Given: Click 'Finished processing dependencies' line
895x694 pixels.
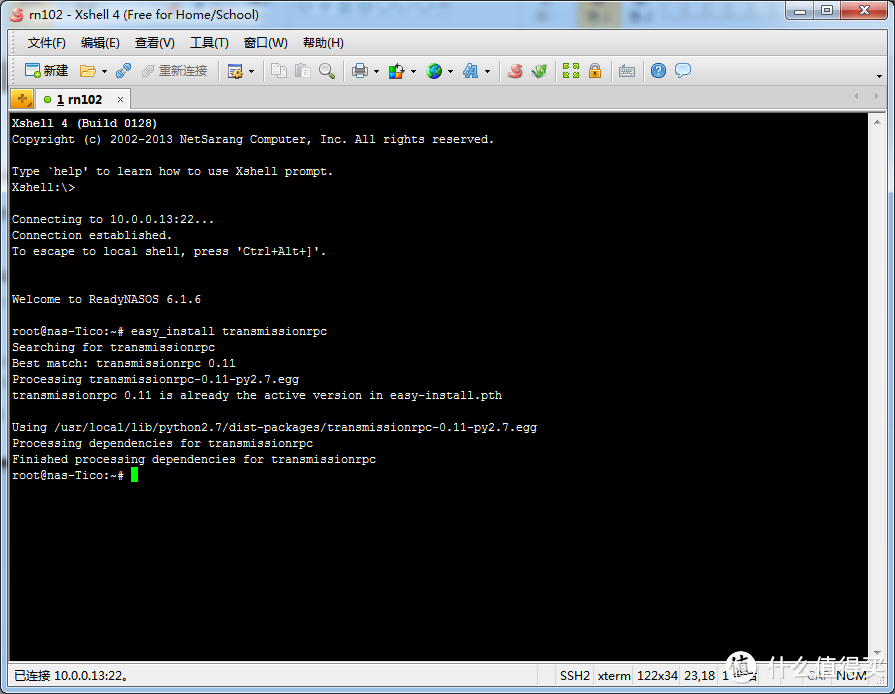Looking at the screenshot, I should click(194, 459).
